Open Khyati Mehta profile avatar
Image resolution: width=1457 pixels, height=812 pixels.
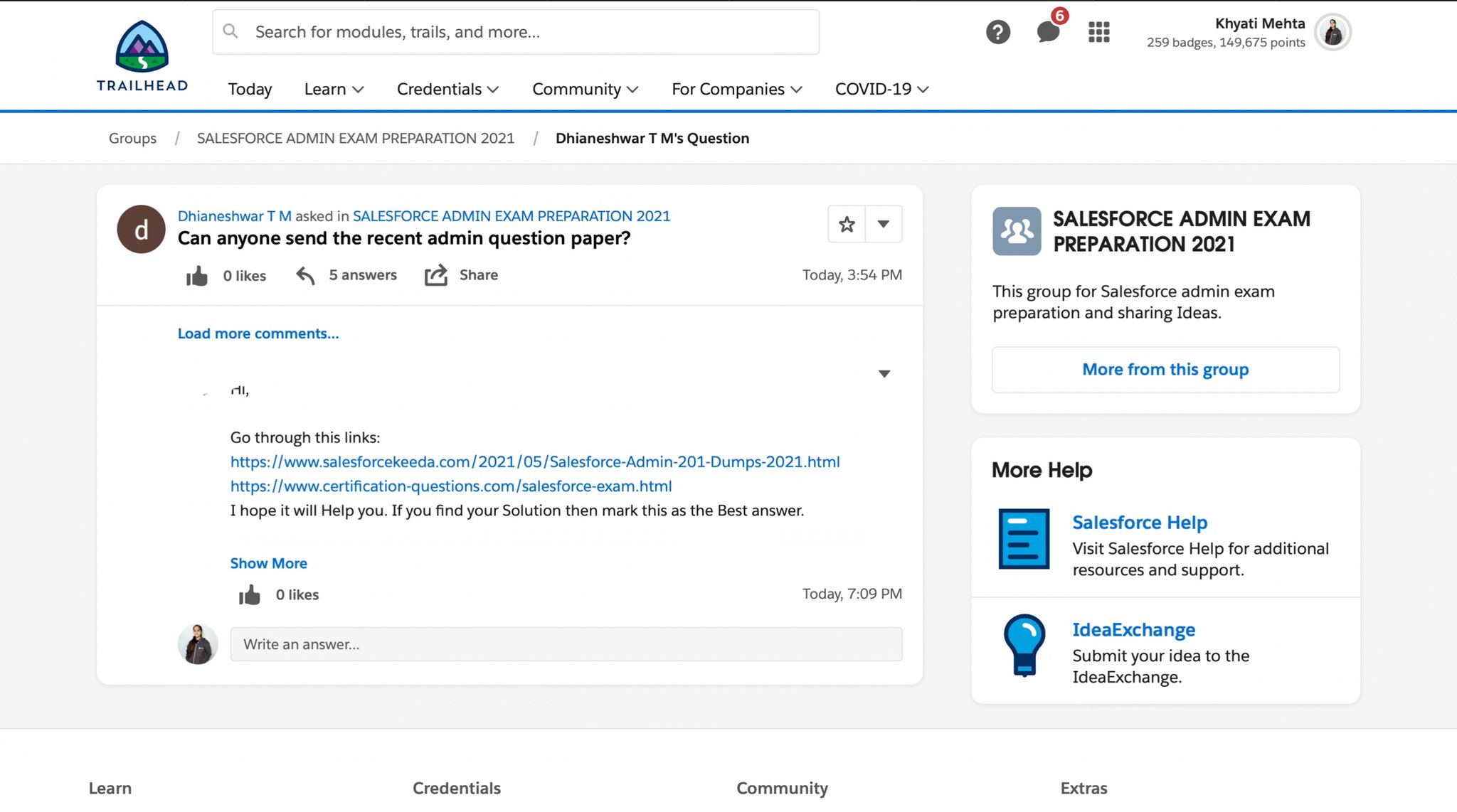coord(1333,33)
